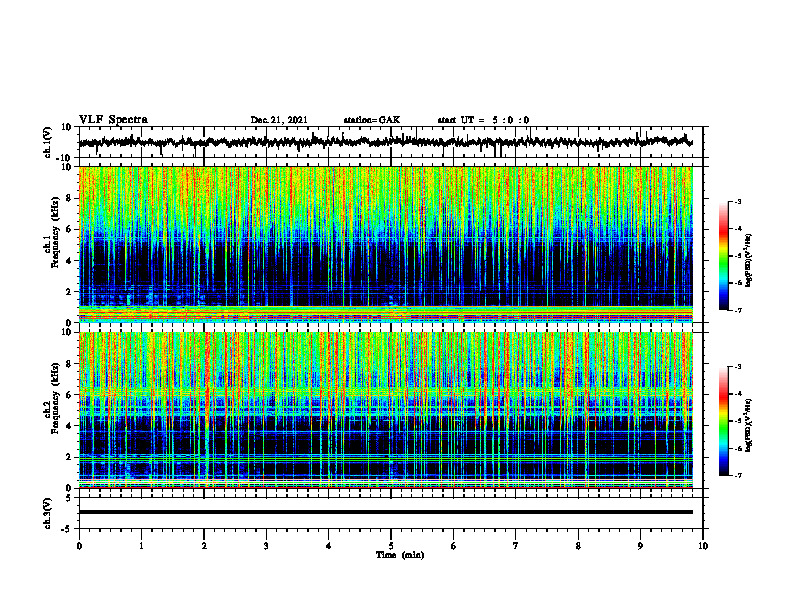Click inside the ch.2 spectrogram panel

click(x=385, y=410)
